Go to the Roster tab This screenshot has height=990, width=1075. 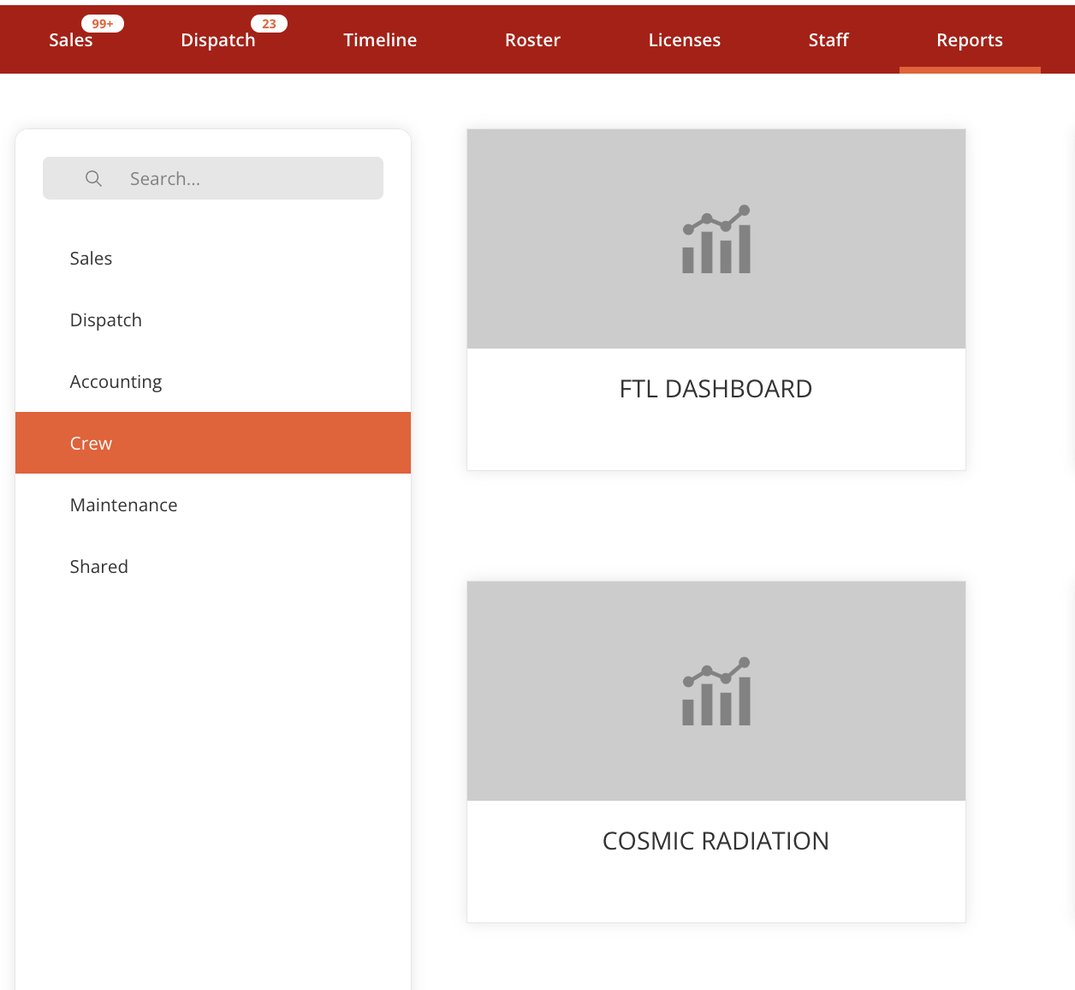[x=532, y=41]
